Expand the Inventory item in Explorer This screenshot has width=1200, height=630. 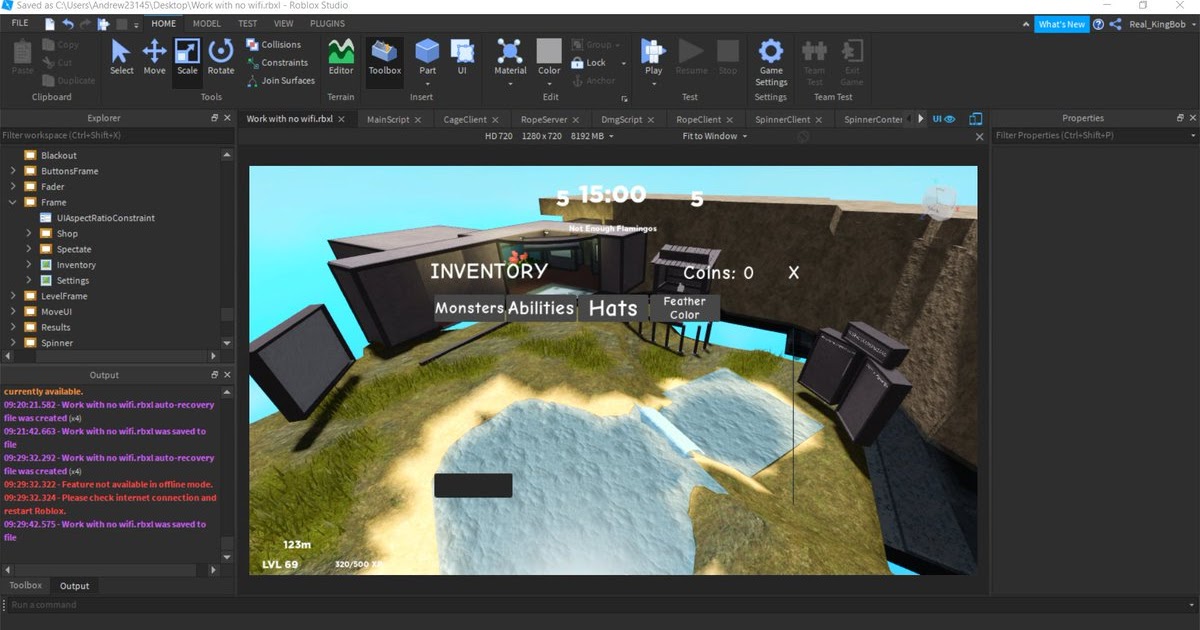pyautogui.click(x=29, y=265)
